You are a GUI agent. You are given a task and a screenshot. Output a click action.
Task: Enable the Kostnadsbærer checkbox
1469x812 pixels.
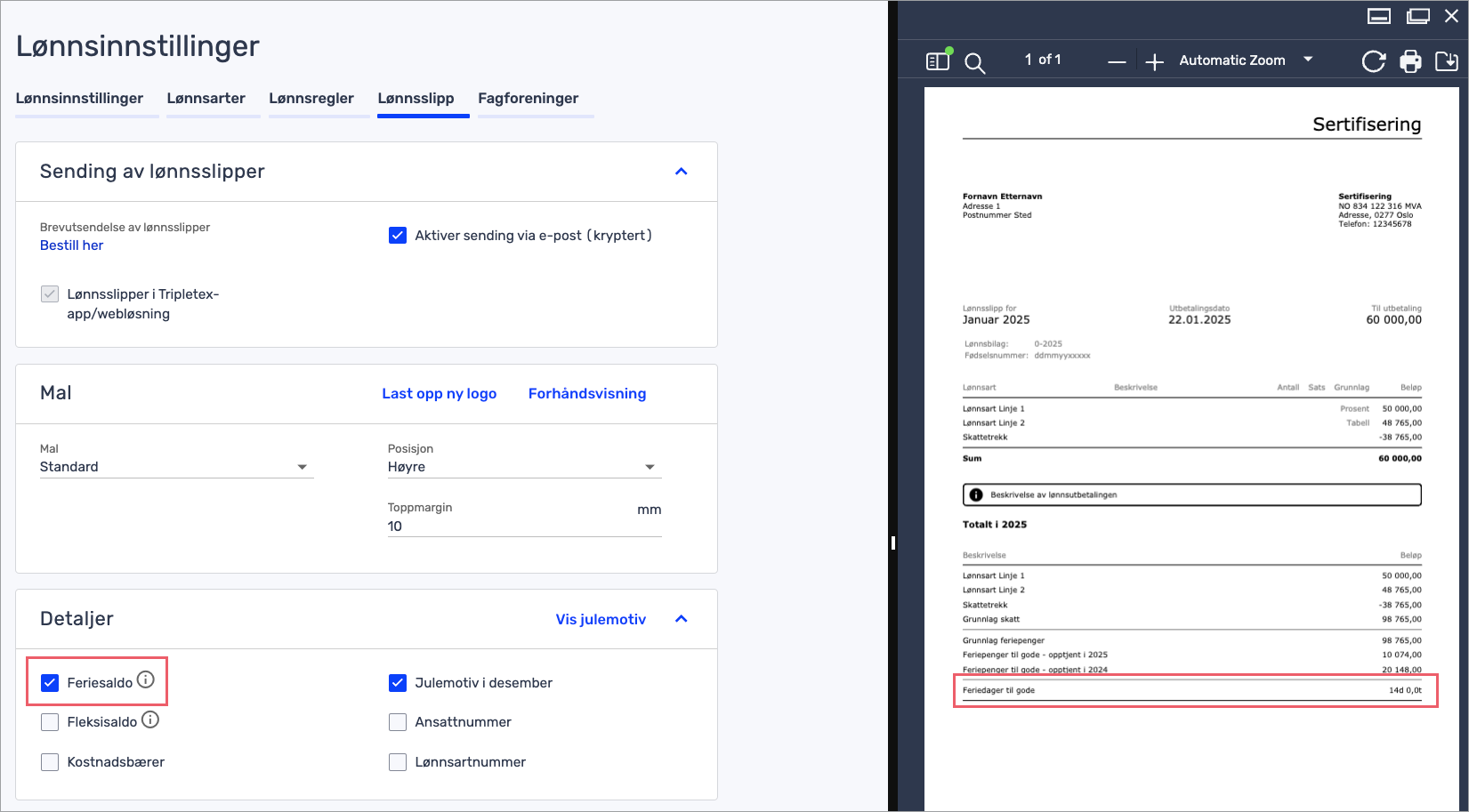pyautogui.click(x=50, y=762)
